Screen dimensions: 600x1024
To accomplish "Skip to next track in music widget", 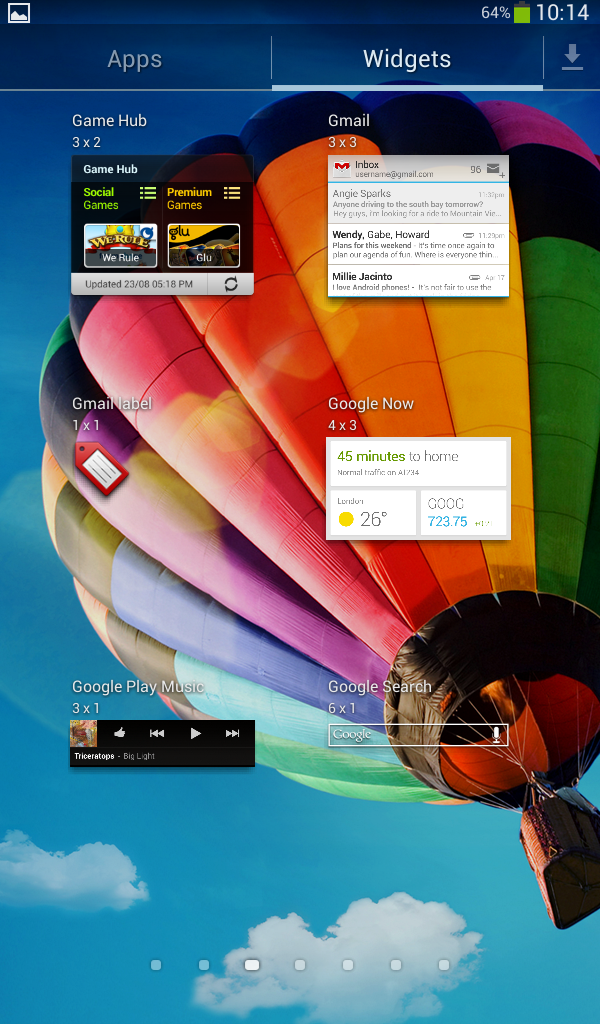I will (232, 733).
